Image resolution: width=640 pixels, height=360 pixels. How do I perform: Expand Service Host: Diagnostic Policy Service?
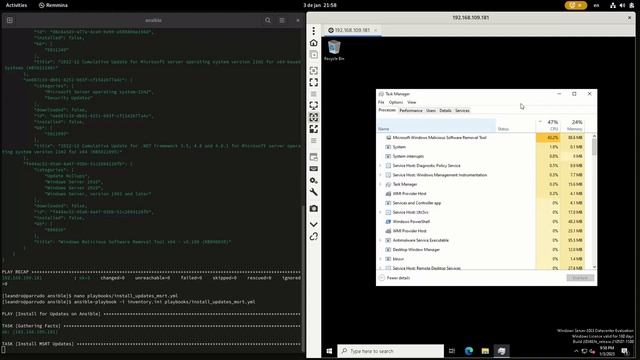[380, 166]
